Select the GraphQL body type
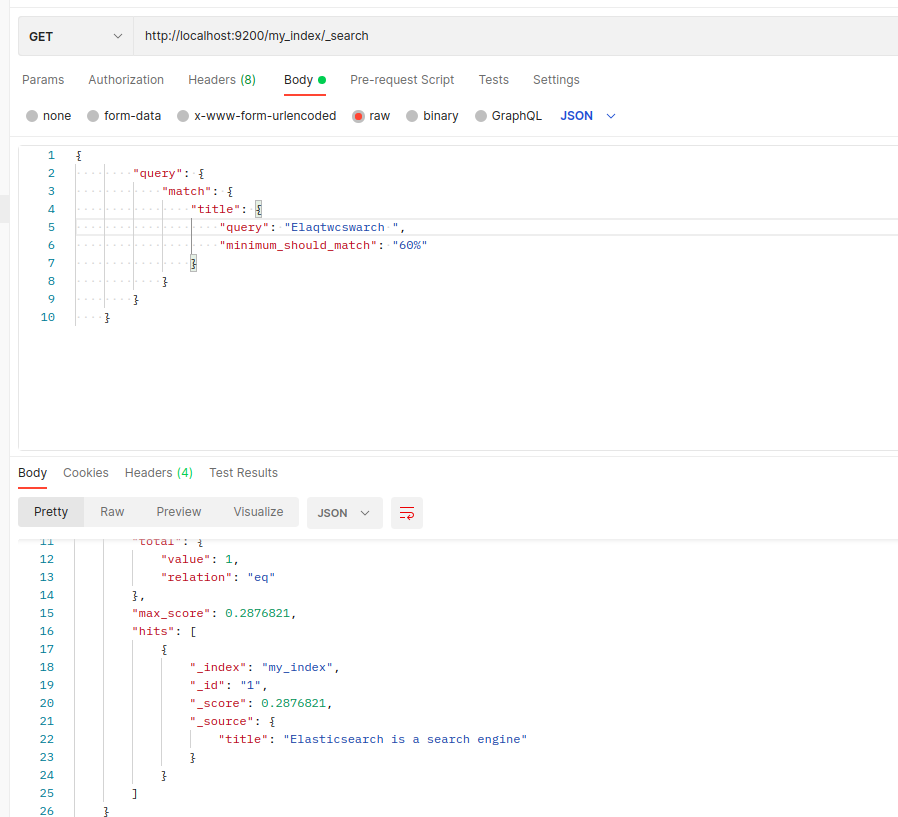898x817 pixels. (508, 116)
